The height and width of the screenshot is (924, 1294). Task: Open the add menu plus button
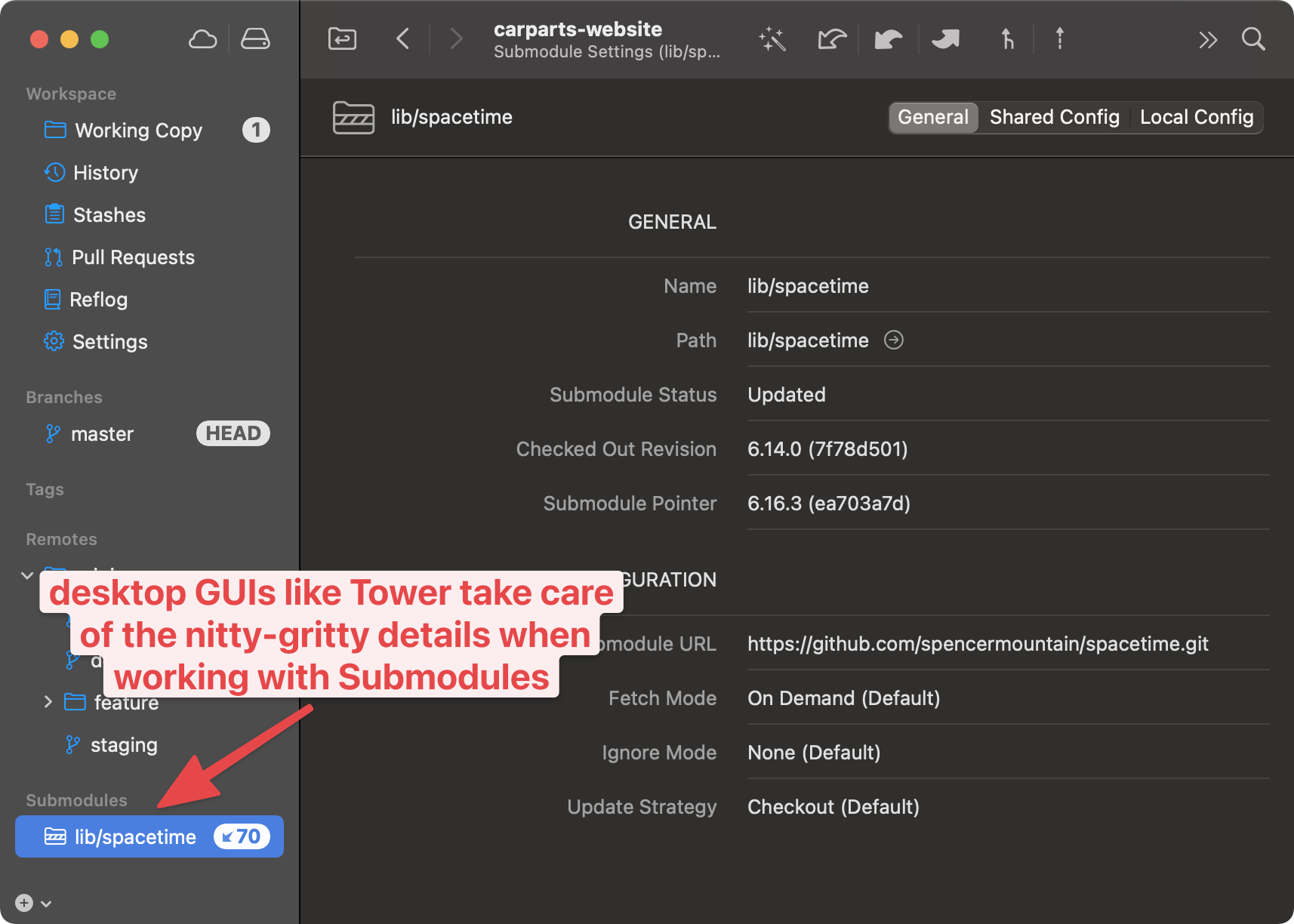coord(25,903)
